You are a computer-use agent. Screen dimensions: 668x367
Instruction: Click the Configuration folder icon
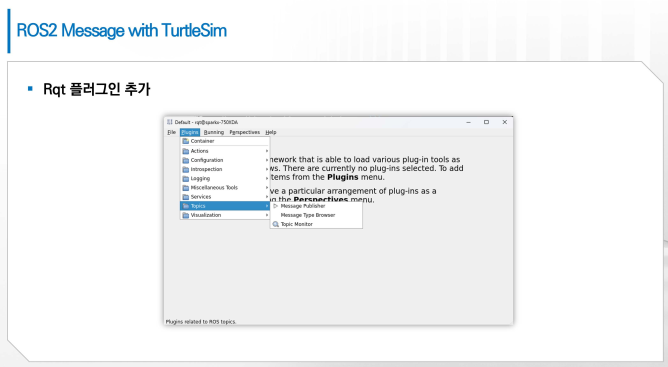tap(186, 160)
